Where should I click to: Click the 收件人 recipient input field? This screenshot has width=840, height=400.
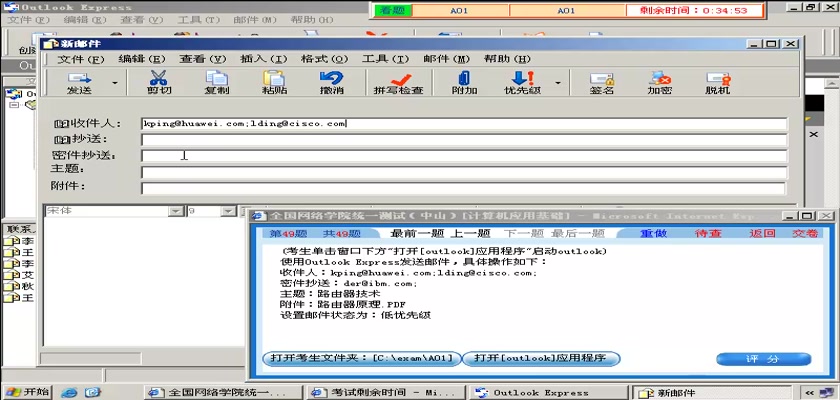[x=464, y=124]
